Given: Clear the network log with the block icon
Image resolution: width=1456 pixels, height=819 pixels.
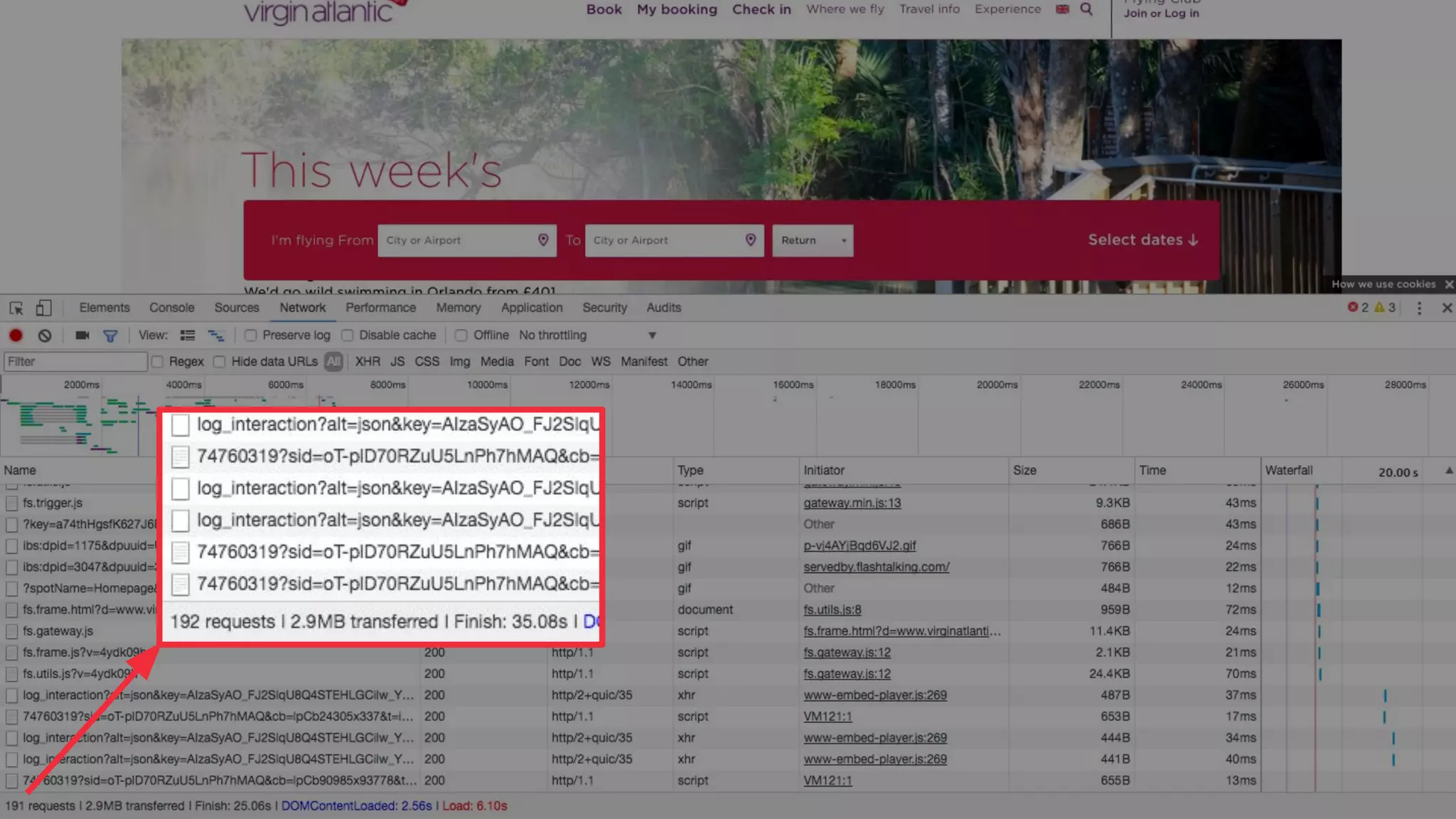Looking at the screenshot, I should tap(45, 335).
